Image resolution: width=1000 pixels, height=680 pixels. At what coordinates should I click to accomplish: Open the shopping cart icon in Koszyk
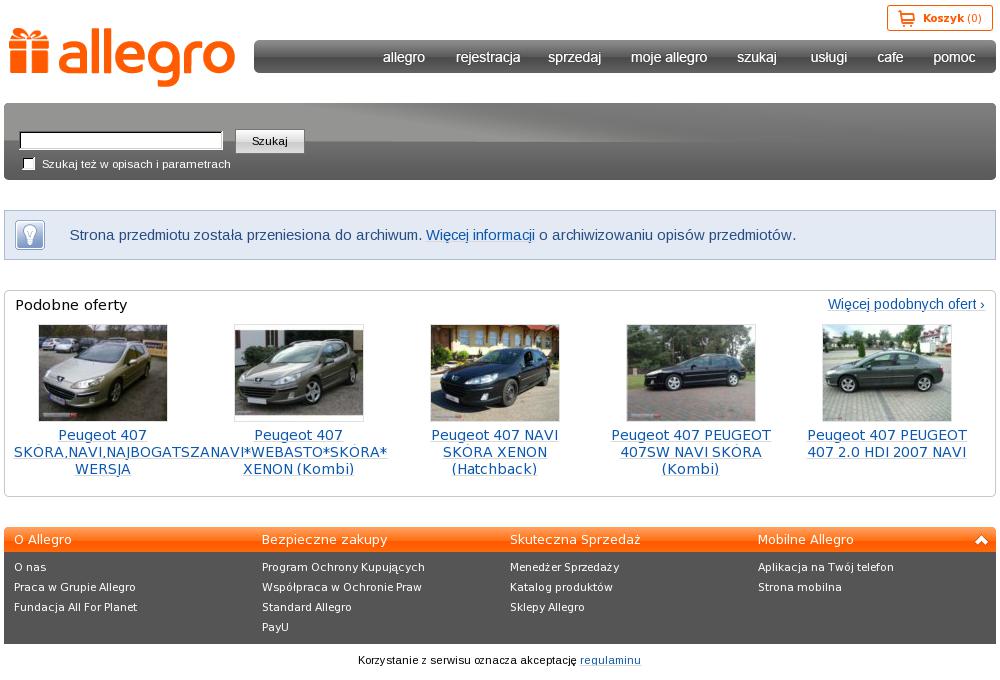click(x=906, y=18)
